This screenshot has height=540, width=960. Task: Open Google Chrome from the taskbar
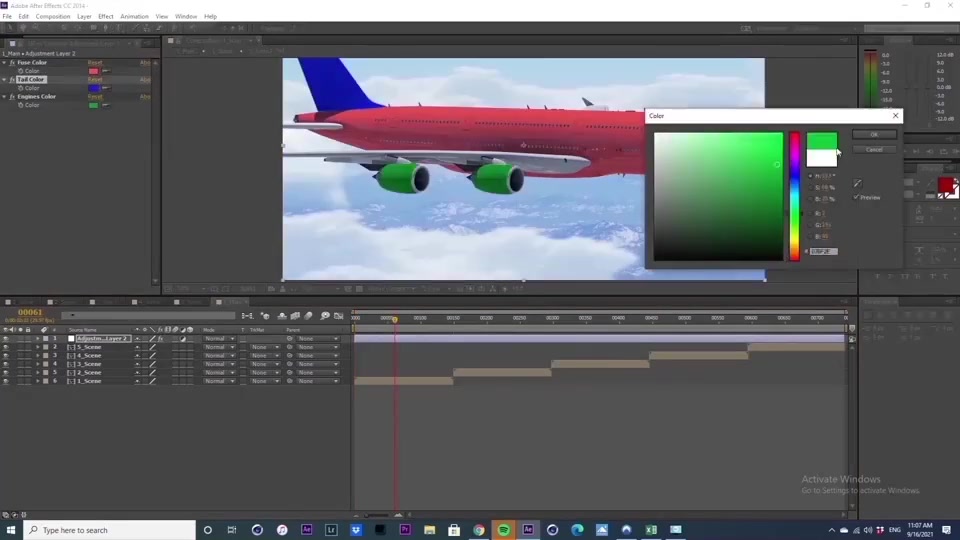pyautogui.click(x=479, y=530)
